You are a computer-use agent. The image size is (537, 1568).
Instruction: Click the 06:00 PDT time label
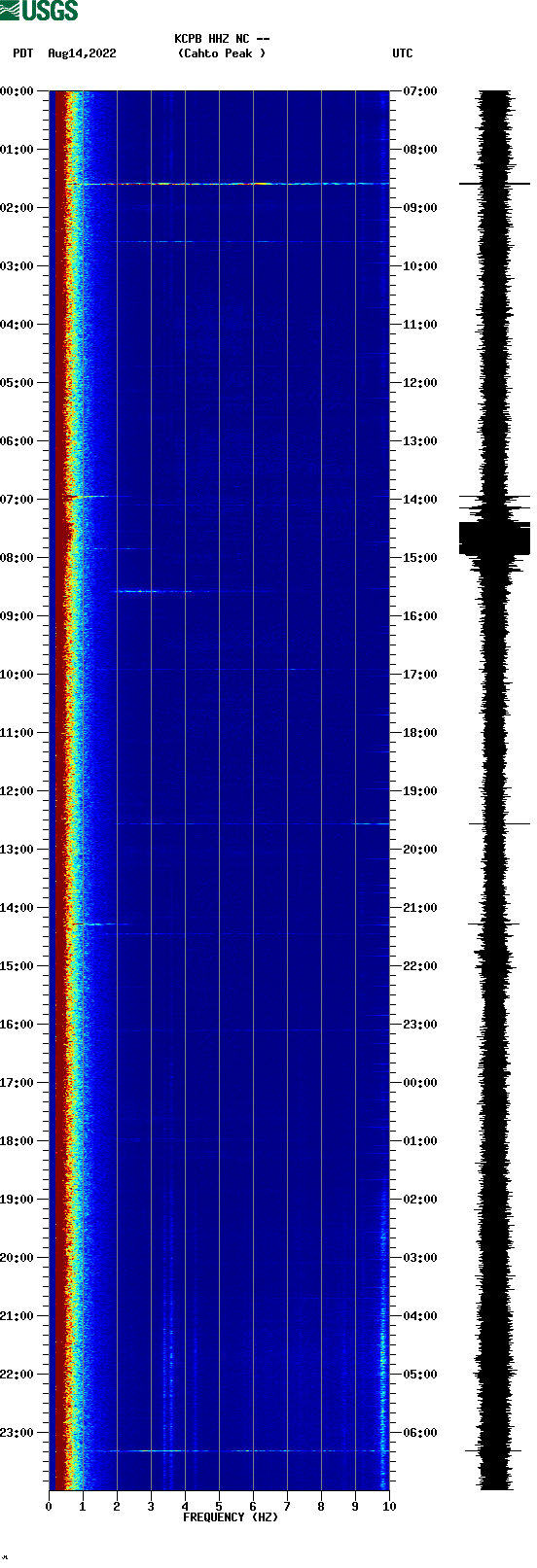click(x=18, y=441)
